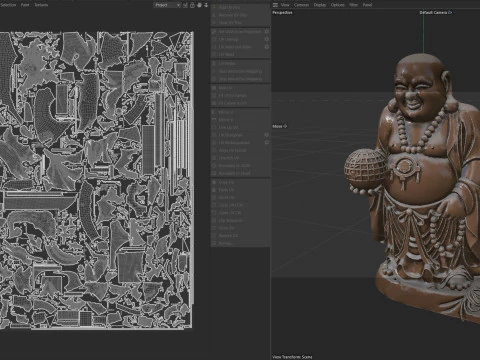Open the Selection menu in UV editor
Screen dimensions: 480x360
point(8,5)
